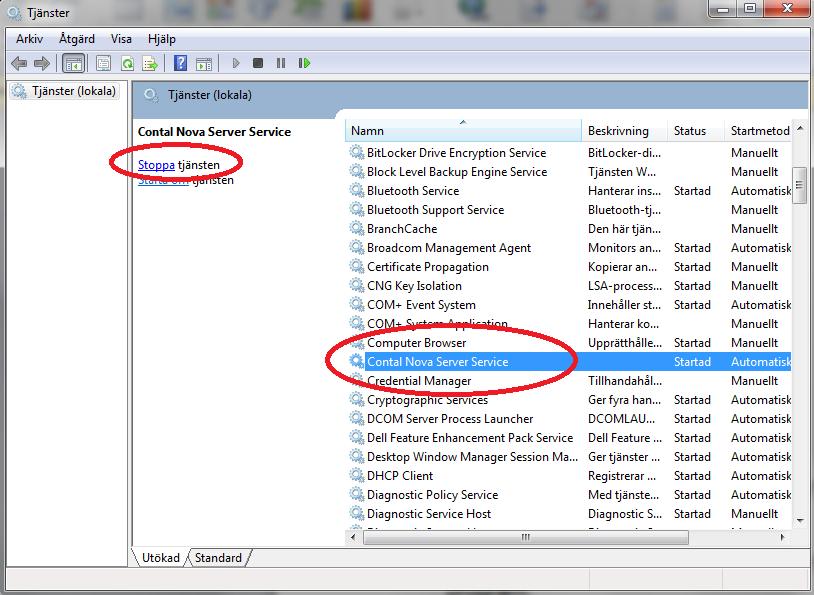Select Bluetooth Support Service row

pos(568,210)
